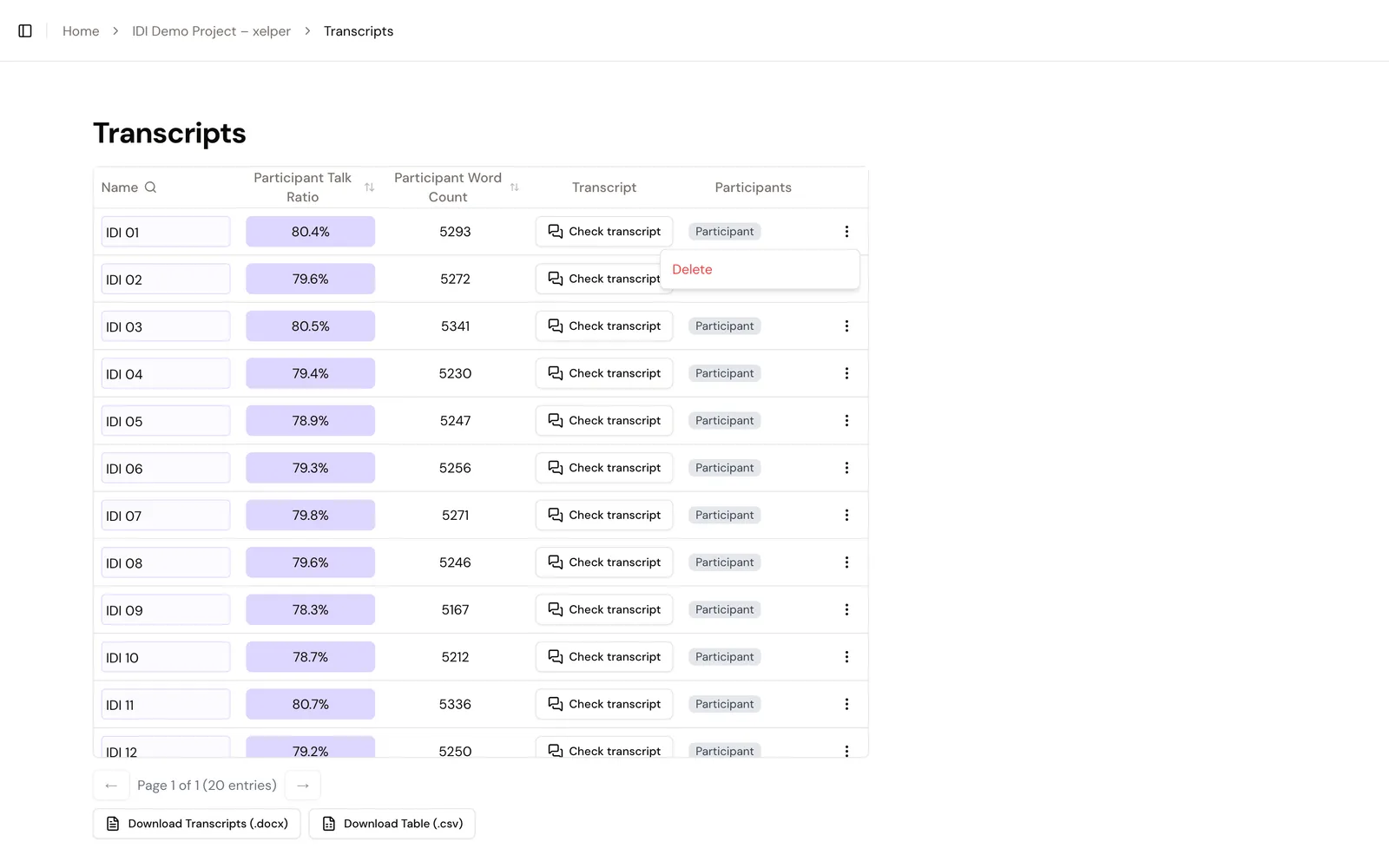The height and width of the screenshot is (868, 1389).
Task: Select the 80.7% talk ratio cell
Action: 311,705
